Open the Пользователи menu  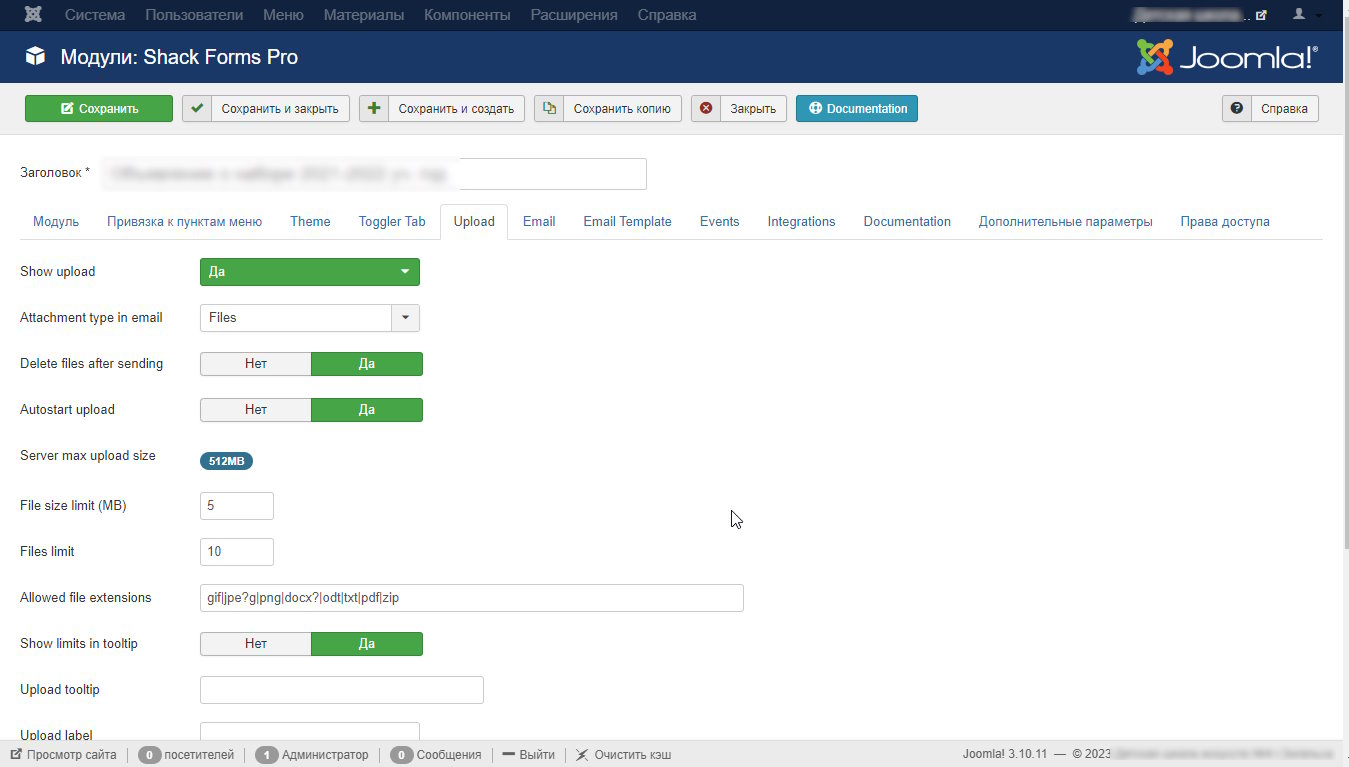[194, 15]
